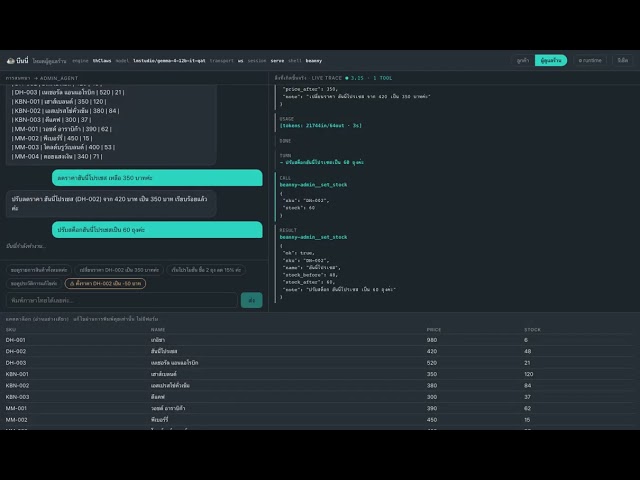640x480 pixels.
Task: Click the SKU column header
Action: [11, 330]
